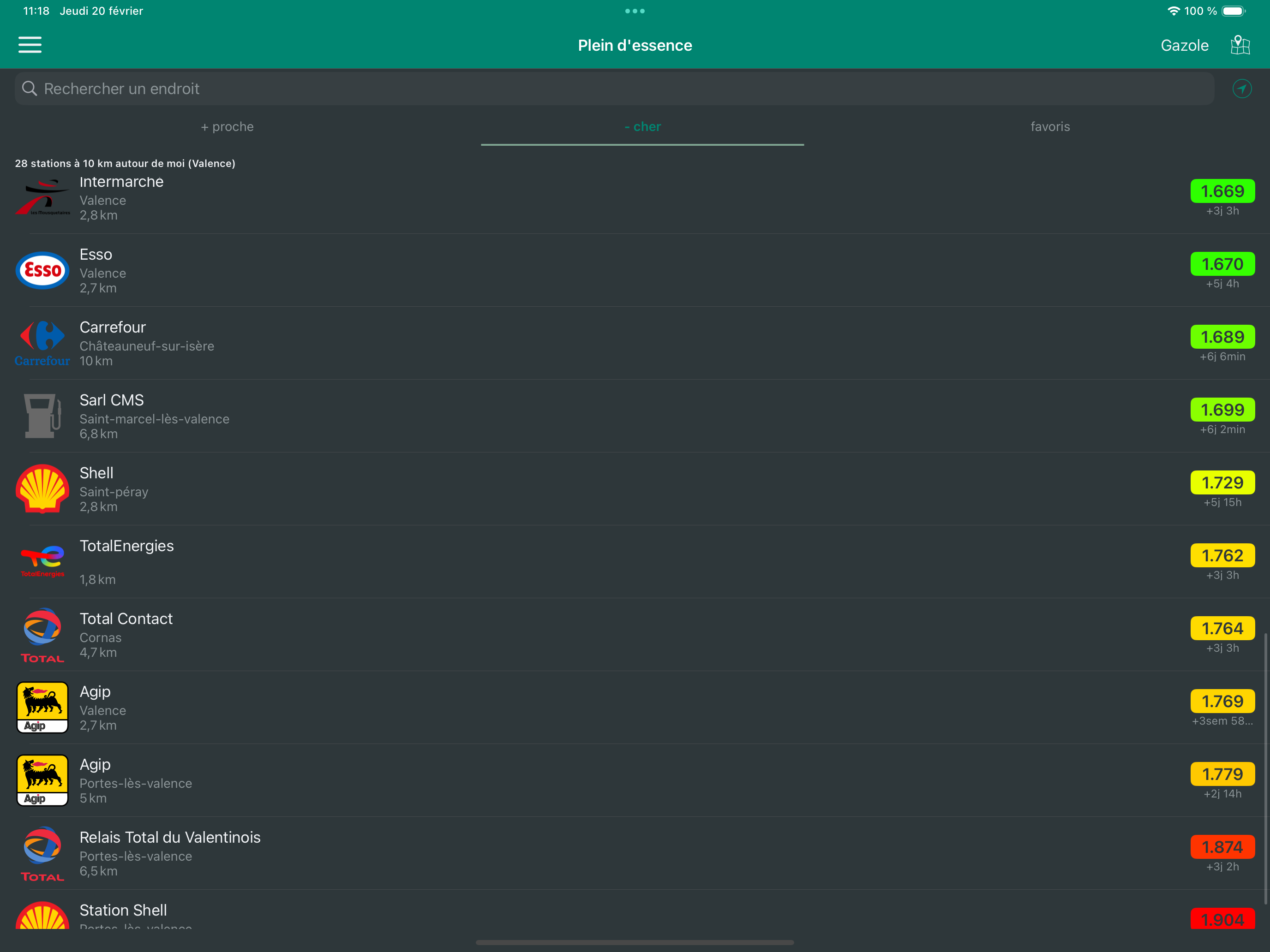
Task: Tap the search magnifier icon
Action: pos(29,89)
